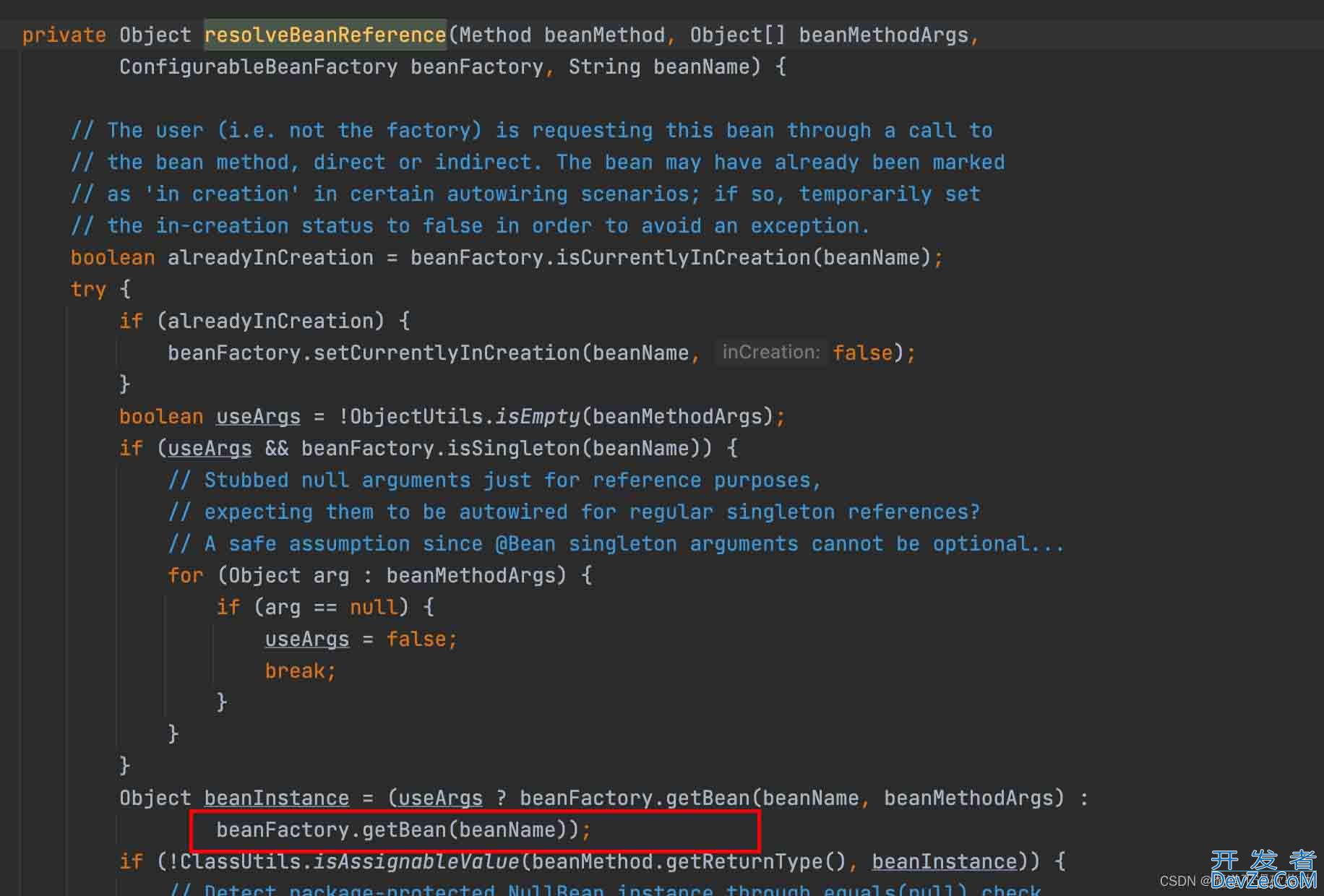Click the 'inCreation:' parameter hint

click(x=771, y=352)
